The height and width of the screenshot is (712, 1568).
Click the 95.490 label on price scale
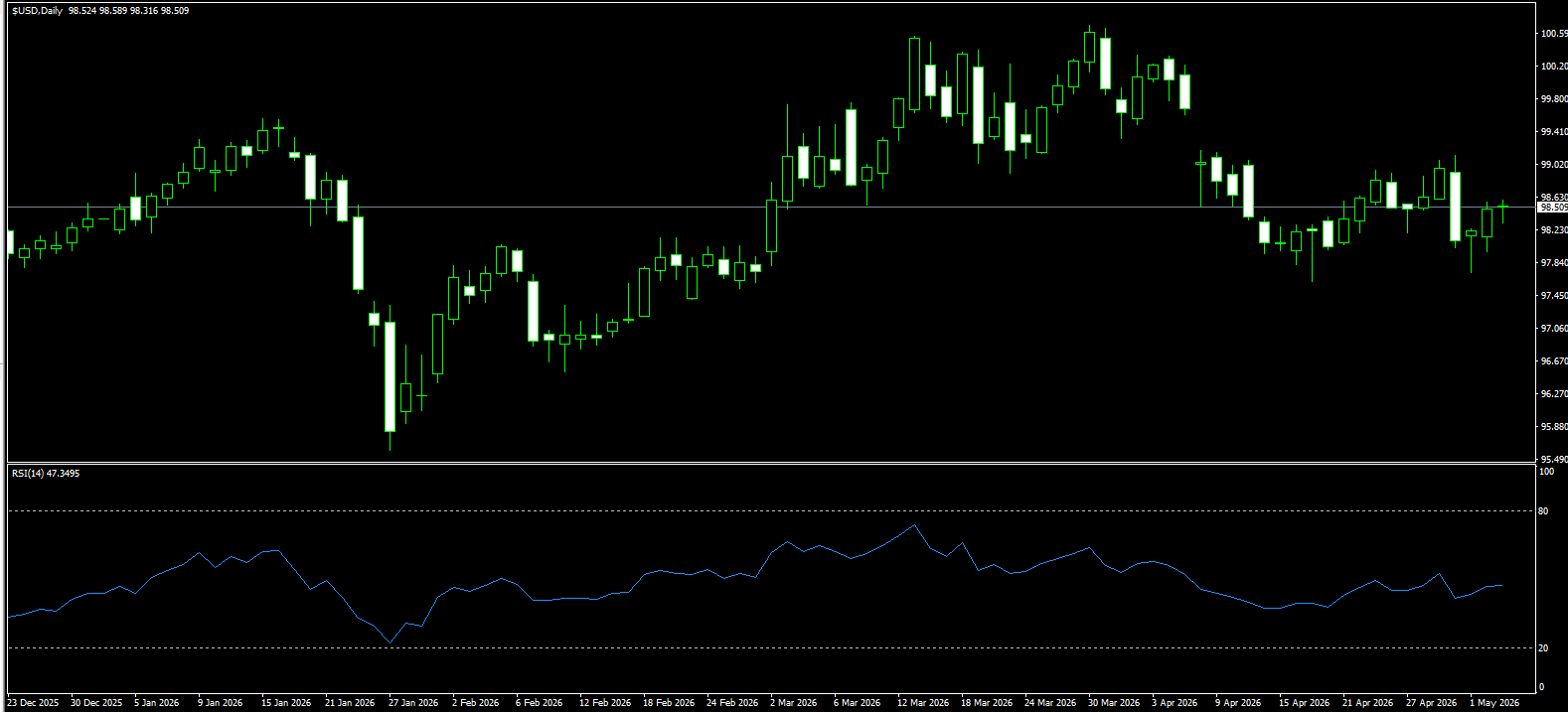[1554, 460]
